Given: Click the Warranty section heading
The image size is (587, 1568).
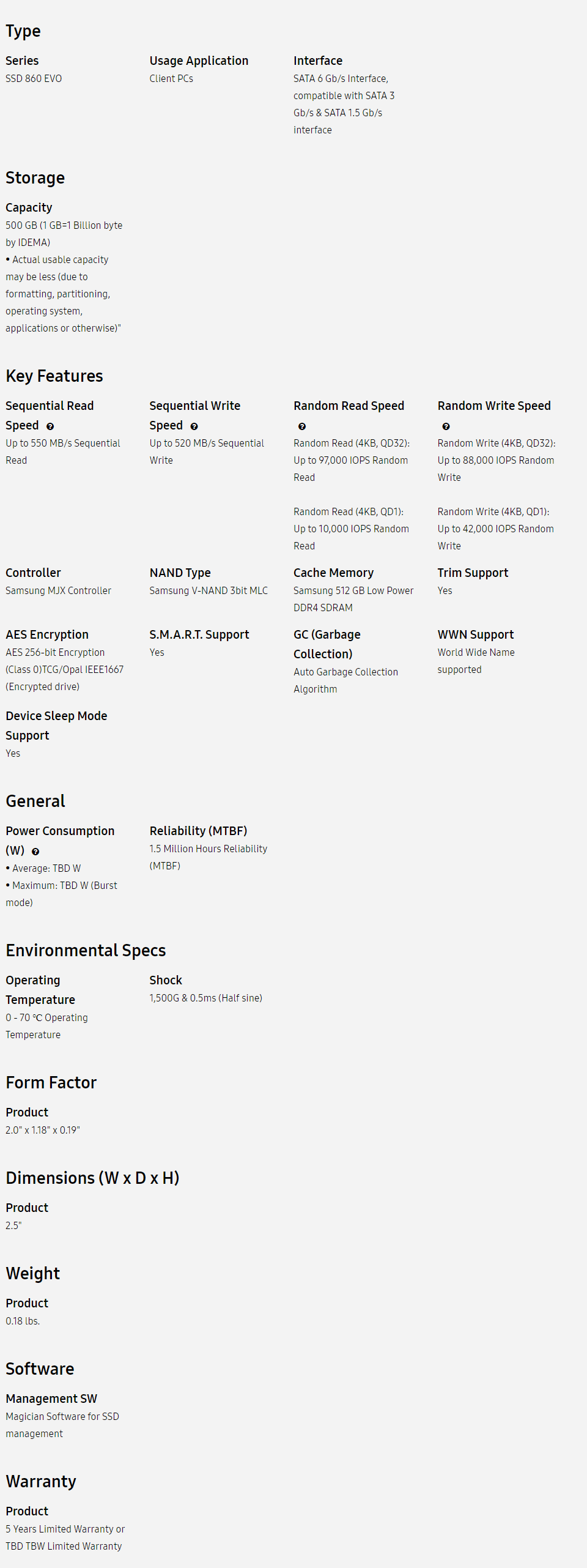Looking at the screenshot, I should [41, 1482].
